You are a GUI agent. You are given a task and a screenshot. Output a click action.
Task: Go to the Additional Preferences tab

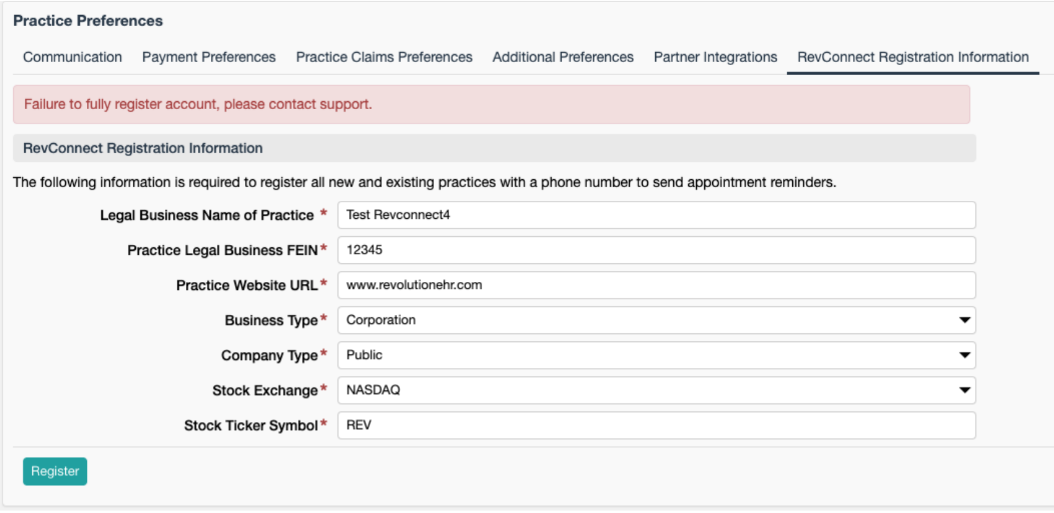tap(563, 57)
